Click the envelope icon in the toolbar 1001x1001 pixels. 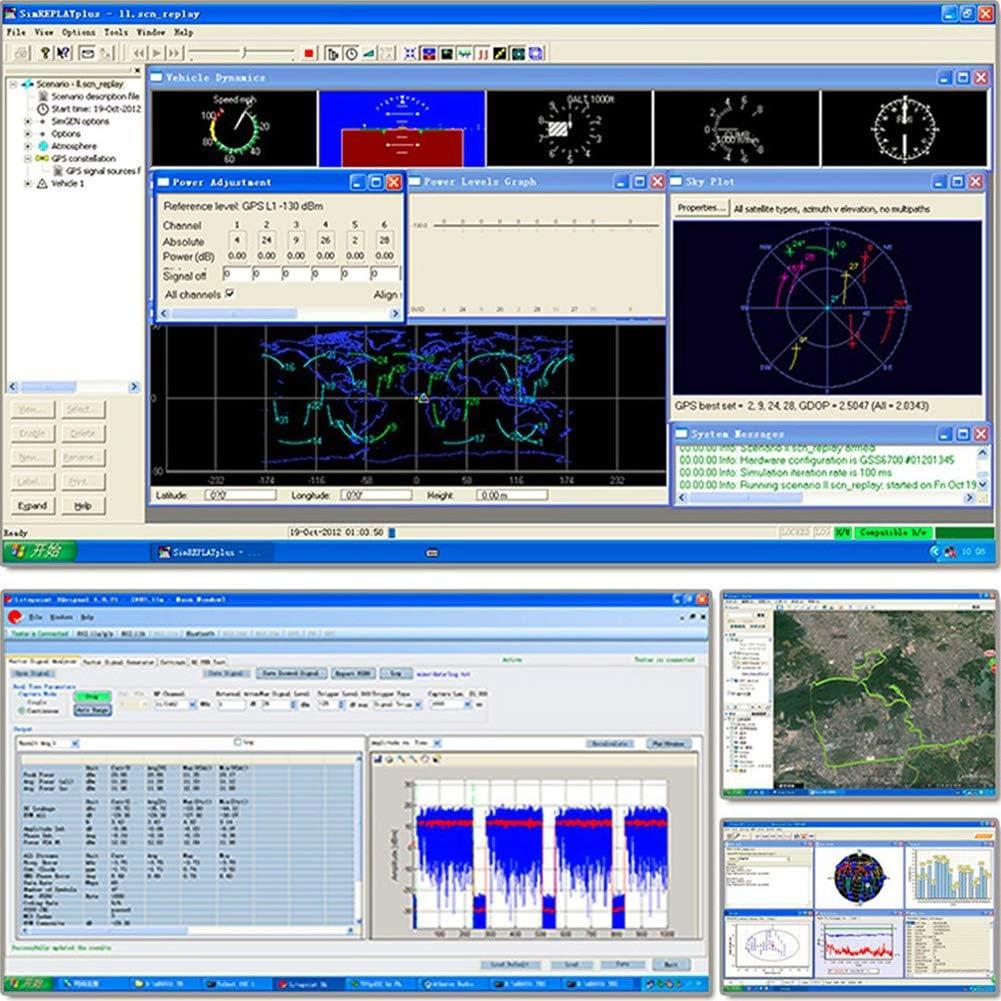(x=87, y=53)
